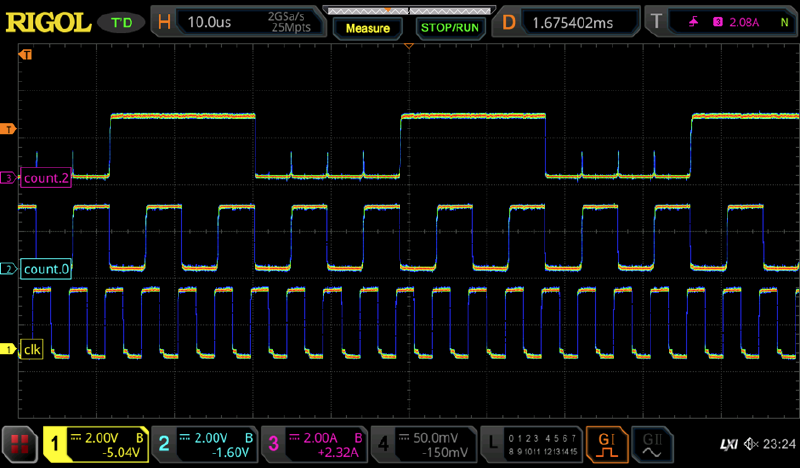Screen dimensions: 800x468
Task: Click the orange trigger position marker at top
Action: (406, 46)
